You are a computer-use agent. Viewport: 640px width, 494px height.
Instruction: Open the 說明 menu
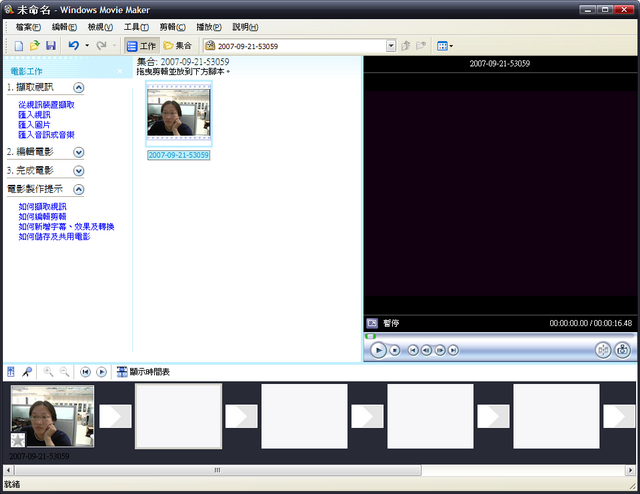[x=245, y=27]
